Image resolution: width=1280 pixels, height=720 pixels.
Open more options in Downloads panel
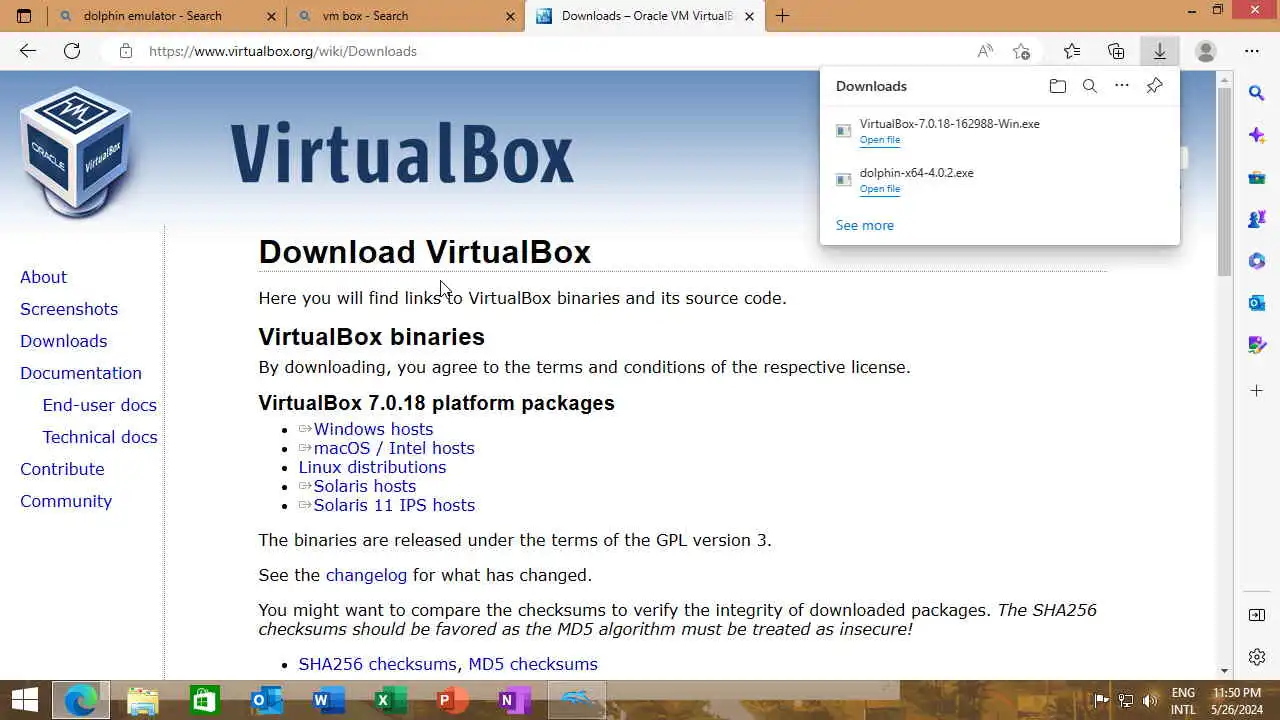click(x=1122, y=86)
